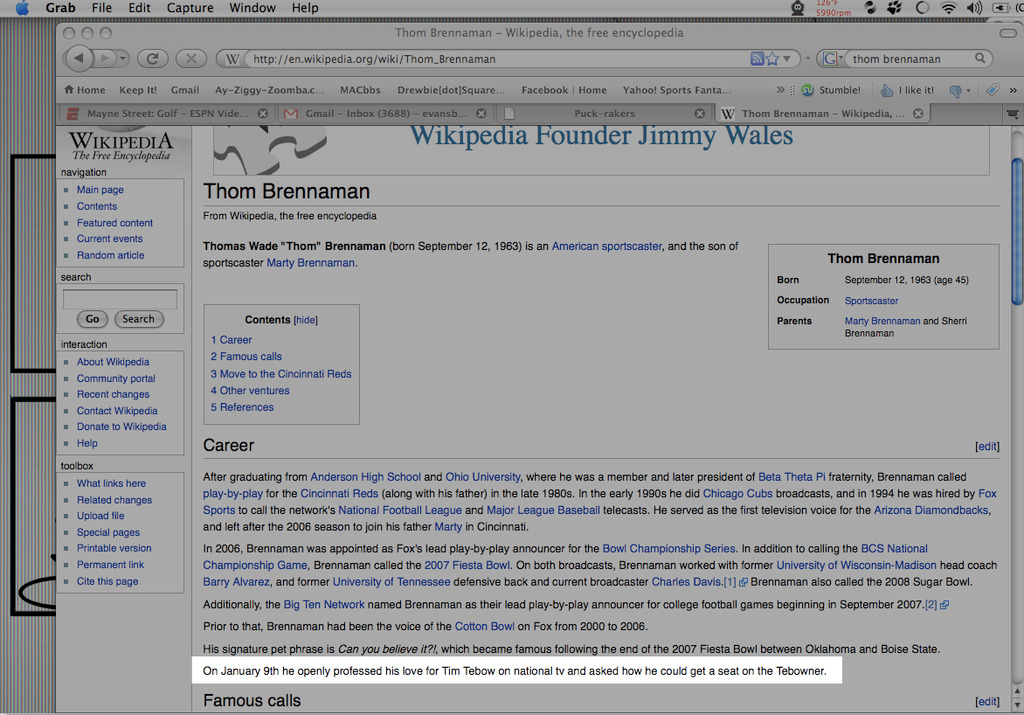Click the thumbs-down toolbar icon

955,91
